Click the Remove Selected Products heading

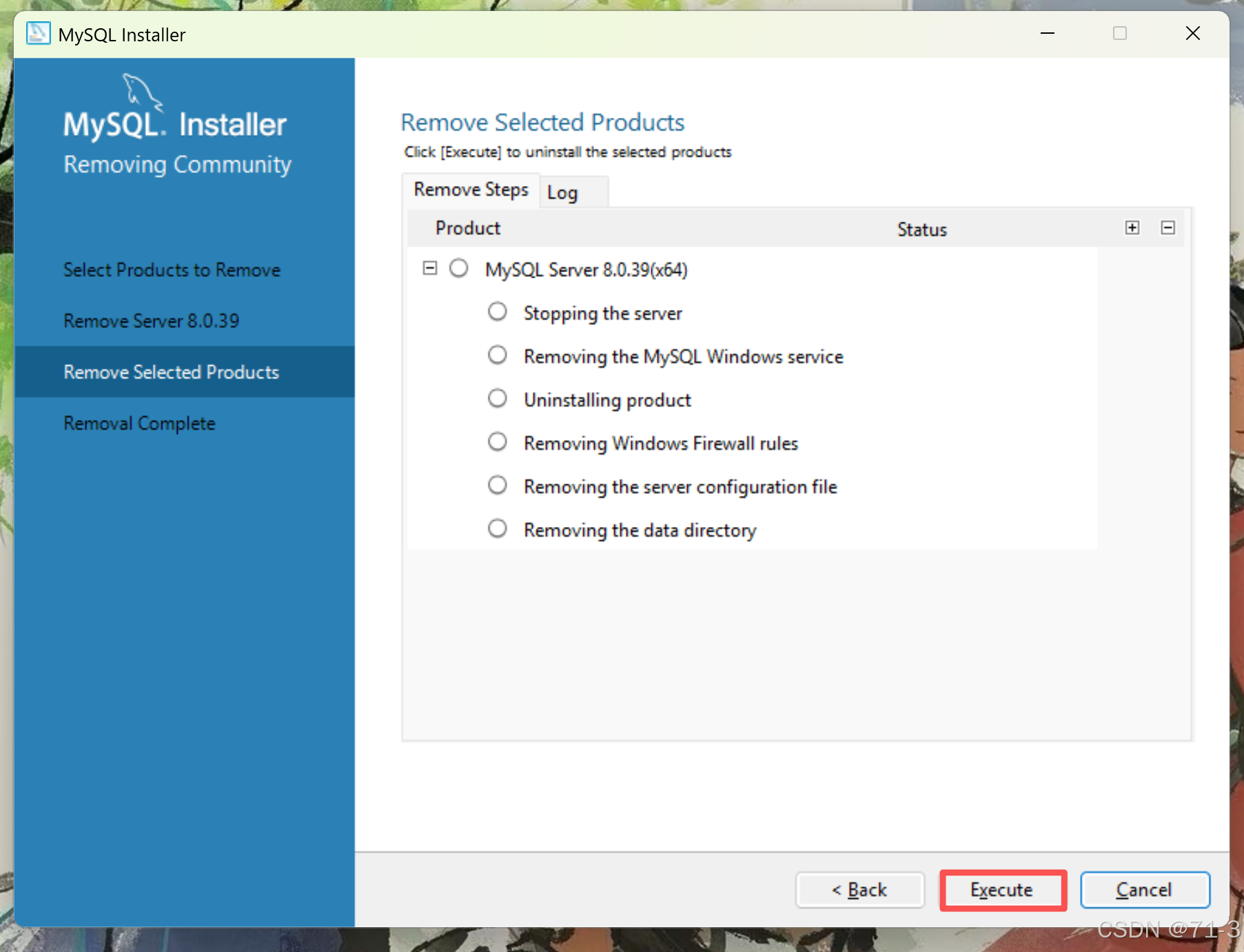pyautogui.click(x=542, y=123)
